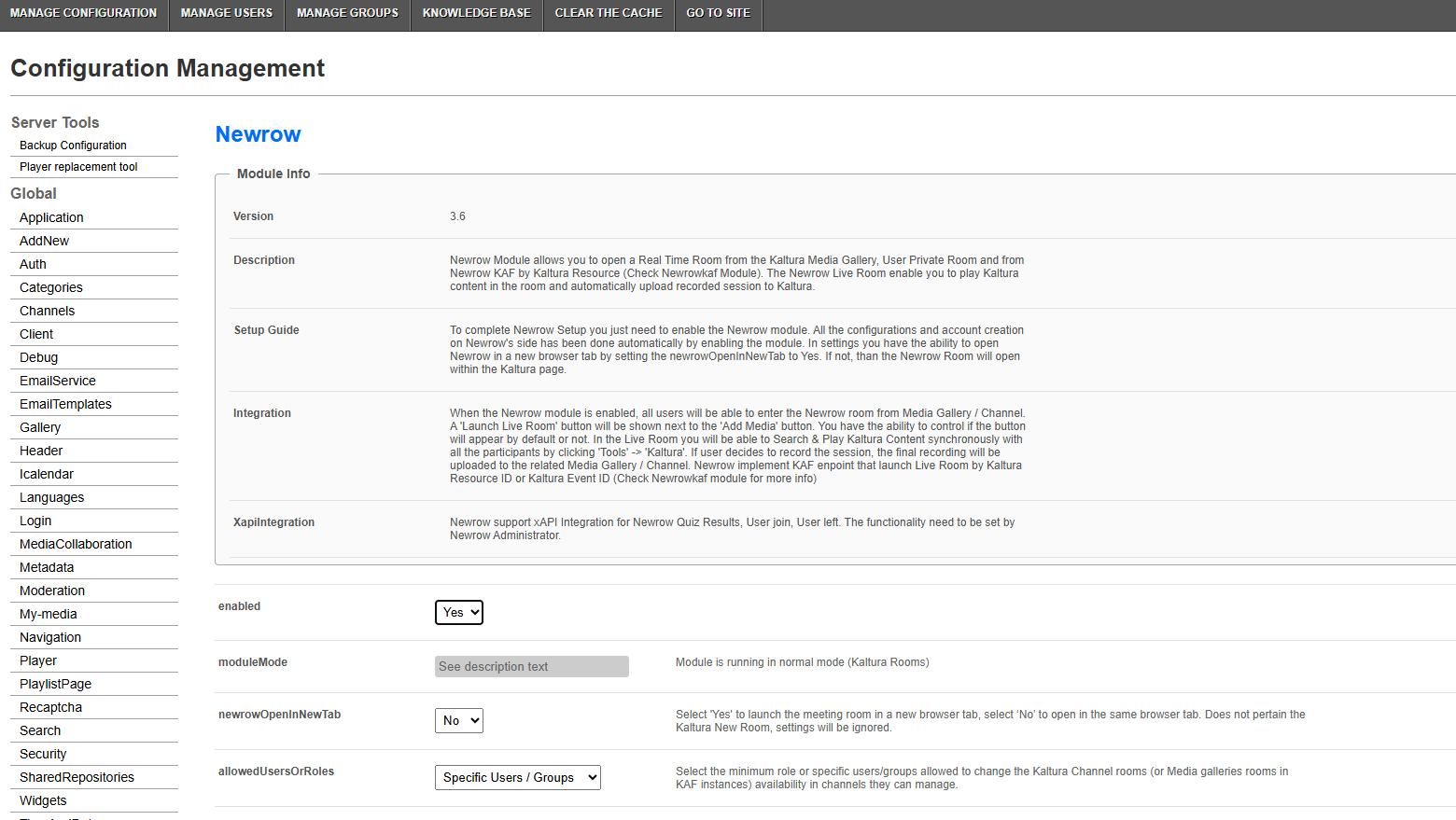This screenshot has height=820, width=1456.
Task: Go to Security settings
Action: (43, 754)
